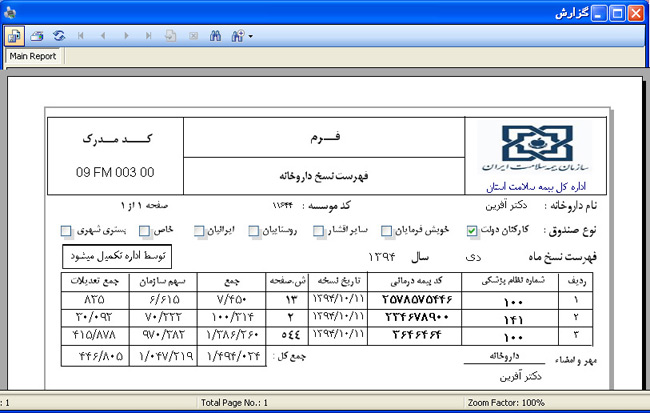The image size is (650, 413).
Task: Click adjustments value ۸۲۵
Action: pyautogui.click(x=94, y=299)
